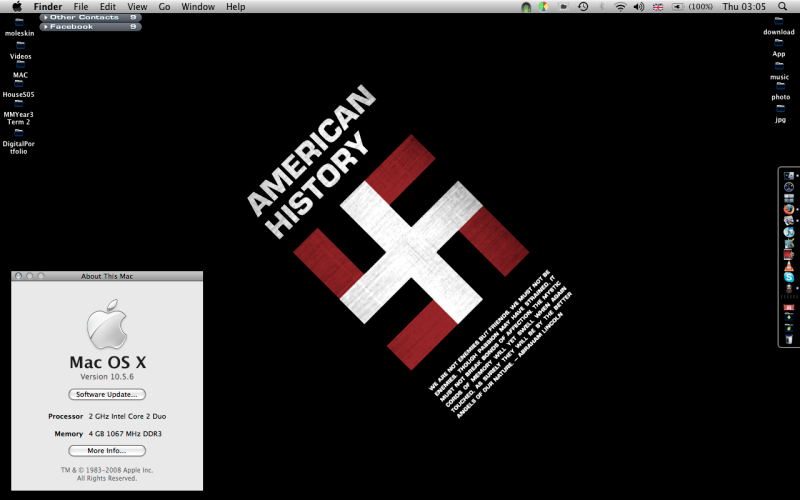Click the App folder on desktop

[x=779, y=48]
